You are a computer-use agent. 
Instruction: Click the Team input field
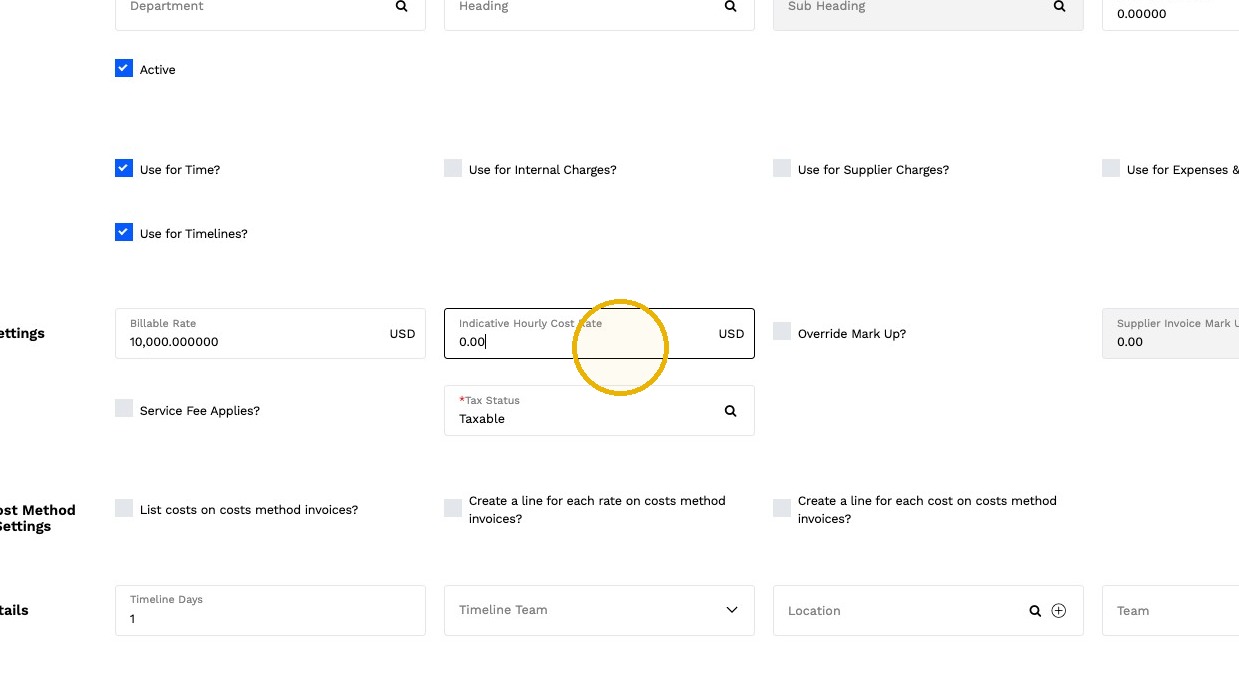pos(1170,610)
